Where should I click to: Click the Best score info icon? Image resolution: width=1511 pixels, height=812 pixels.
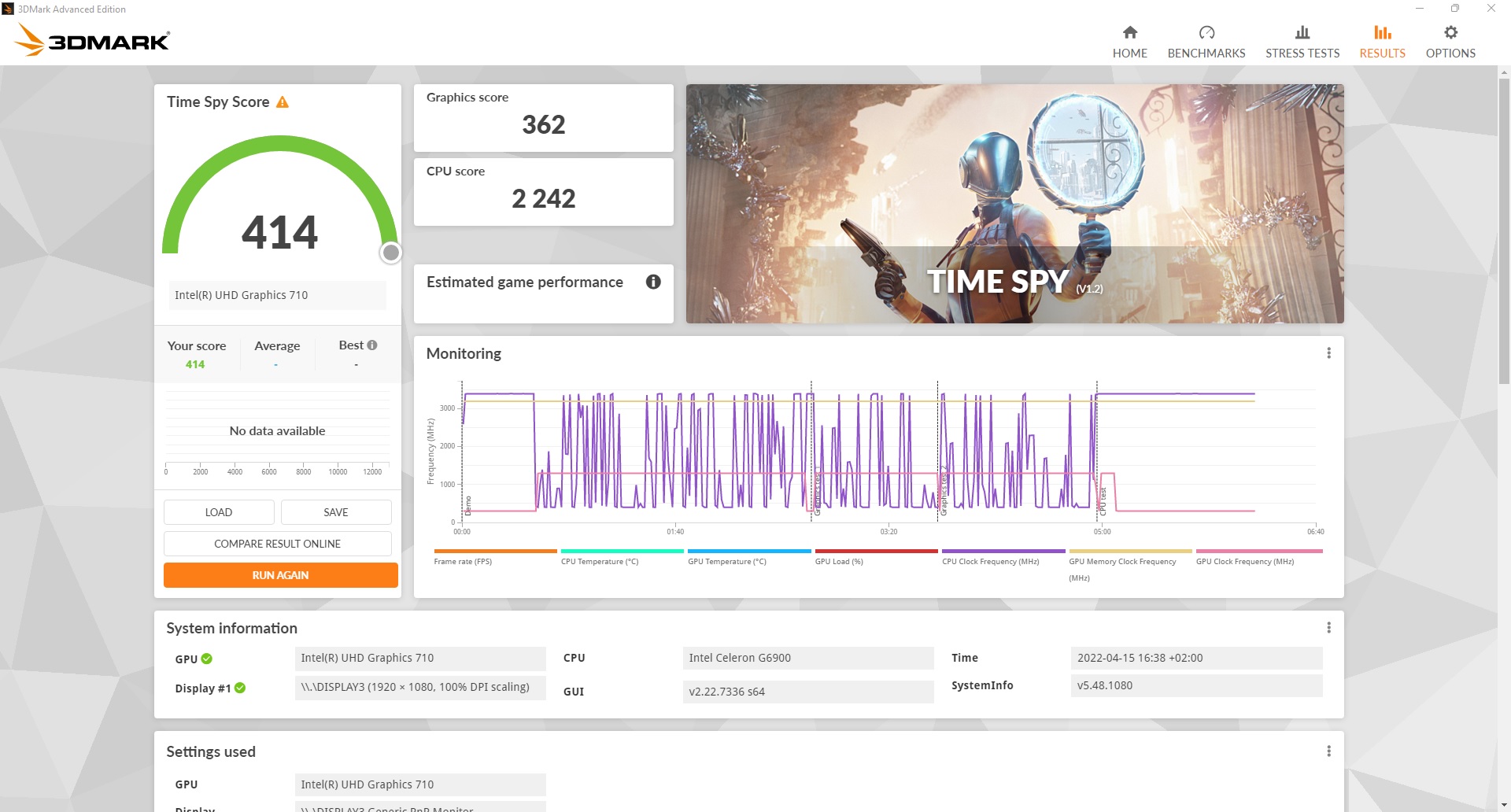(372, 345)
